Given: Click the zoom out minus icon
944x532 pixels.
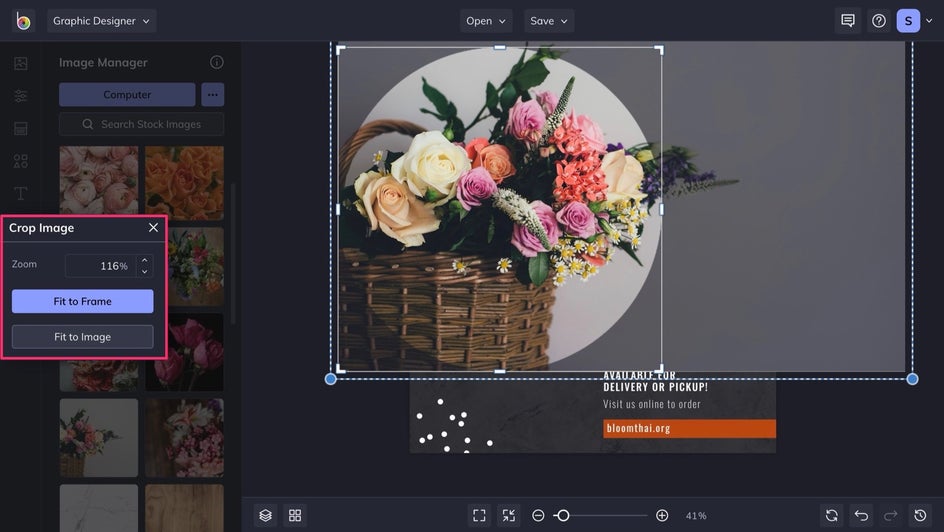Looking at the screenshot, I should 538,516.
